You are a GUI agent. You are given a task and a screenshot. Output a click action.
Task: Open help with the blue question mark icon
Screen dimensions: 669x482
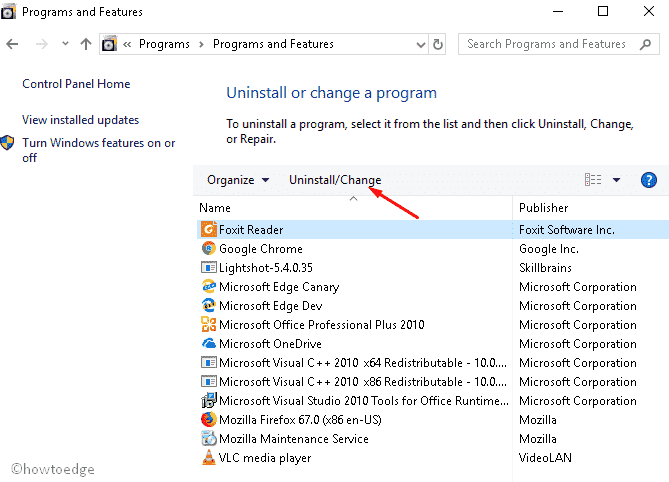pos(649,180)
